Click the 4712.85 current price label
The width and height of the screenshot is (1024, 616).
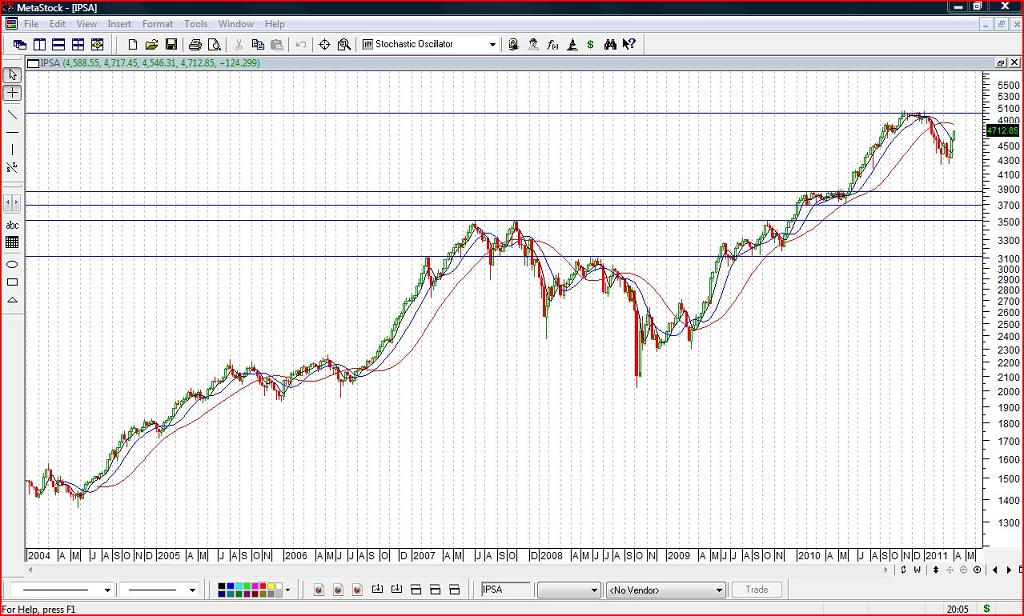[x=1002, y=131]
